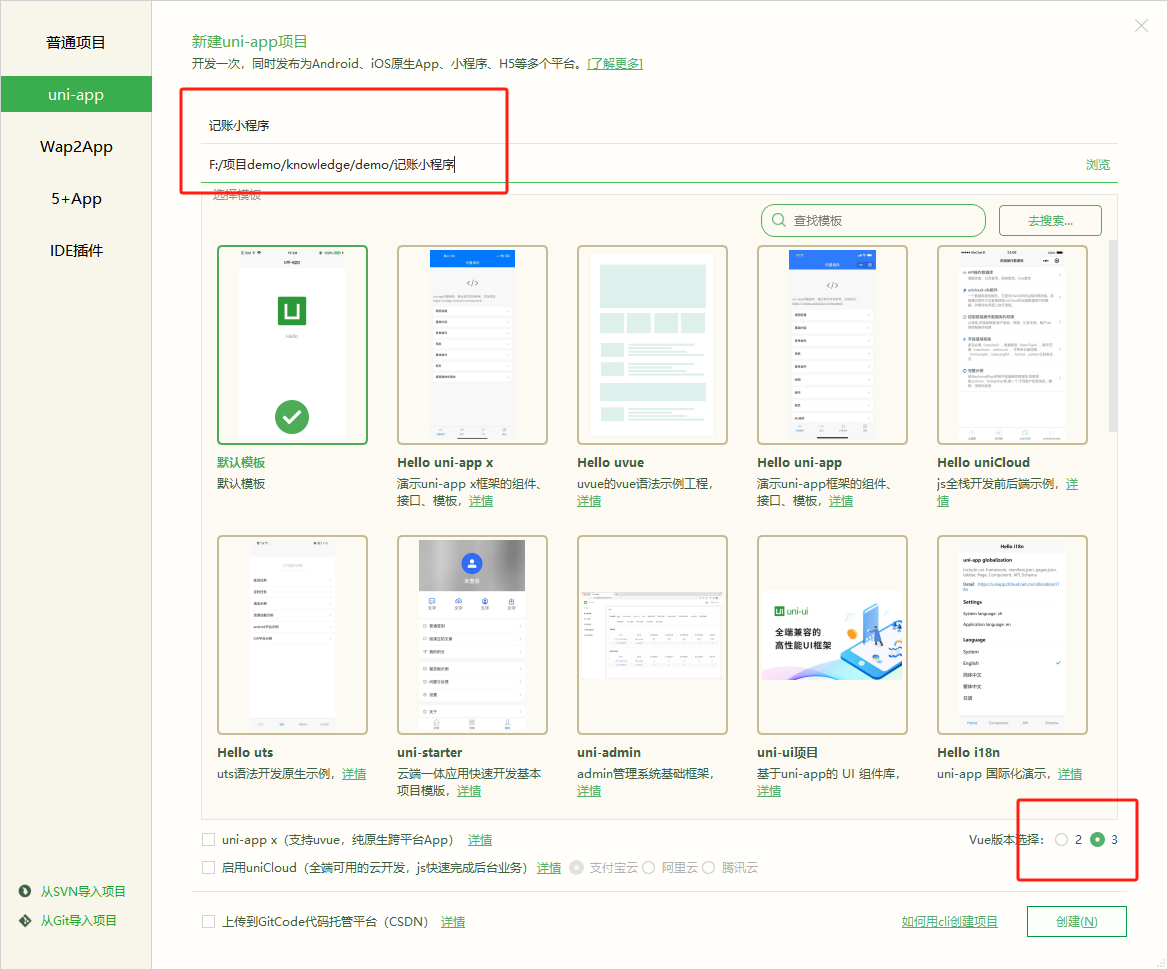Click 从SVN导入项目
Image resolution: width=1168 pixels, height=970 pixels.
pos(83,891)
